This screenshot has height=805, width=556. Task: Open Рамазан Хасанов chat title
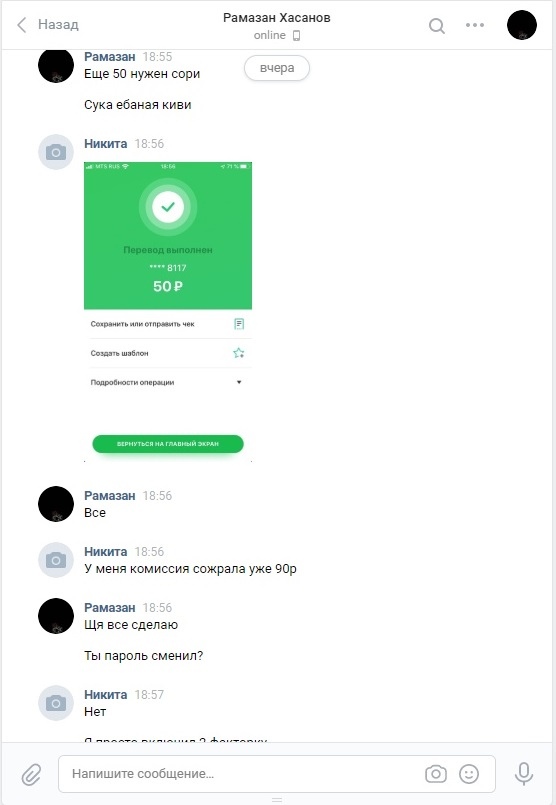tap(277, 18)
